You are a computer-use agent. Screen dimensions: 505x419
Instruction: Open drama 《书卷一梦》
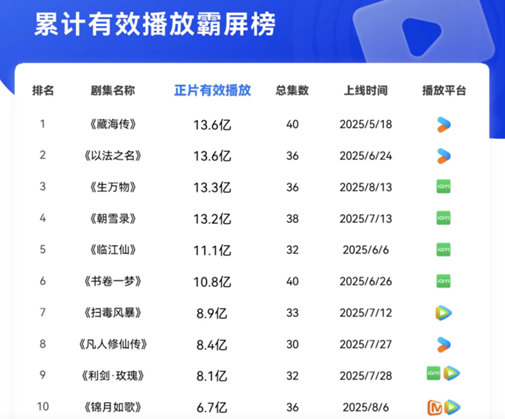(113, 281)
